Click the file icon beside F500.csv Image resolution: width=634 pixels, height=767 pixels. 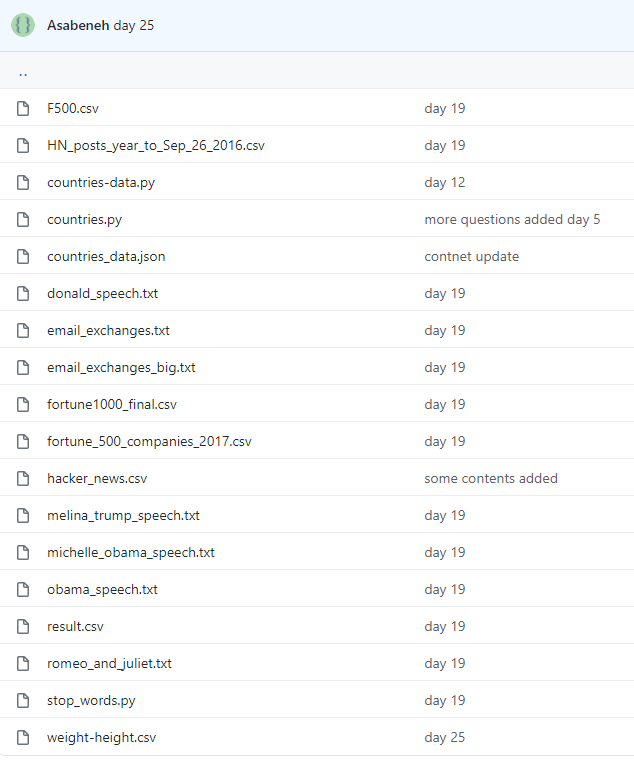point(23,108)
